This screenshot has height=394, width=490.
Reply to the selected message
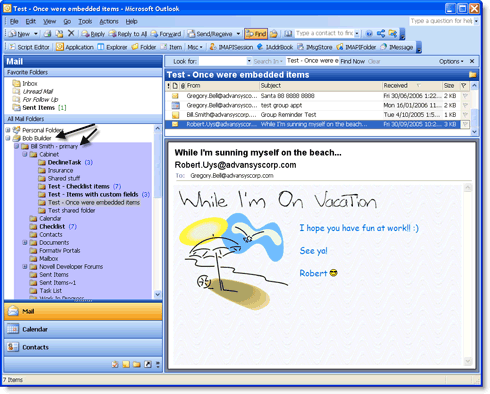tap(93, 34)
